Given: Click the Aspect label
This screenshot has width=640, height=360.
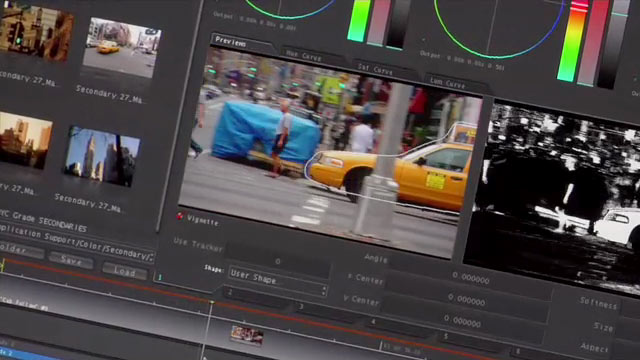Looking at the screenshot, I should [594, 347].
